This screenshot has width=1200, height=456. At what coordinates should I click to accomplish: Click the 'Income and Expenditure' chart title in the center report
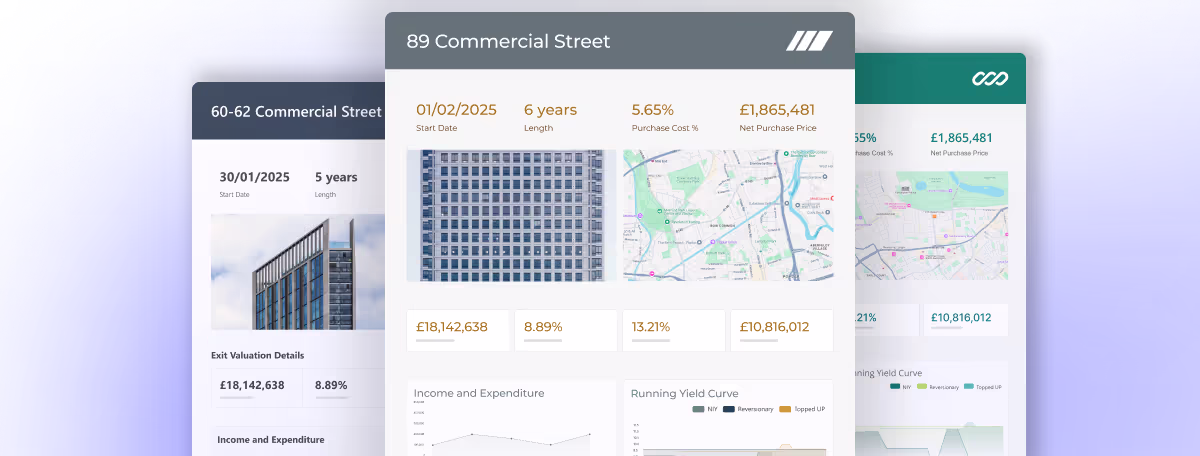pyautogui.click(x=479, y=393)
